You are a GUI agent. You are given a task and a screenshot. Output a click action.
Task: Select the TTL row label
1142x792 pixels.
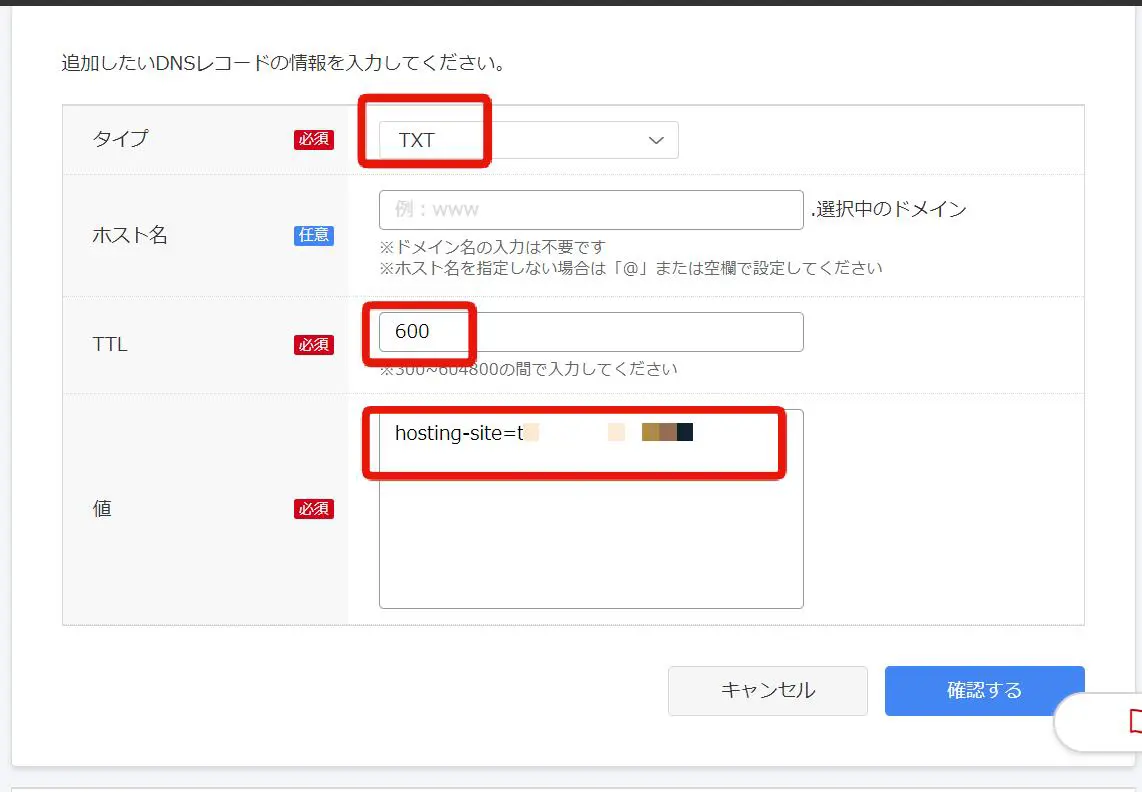click(110, 345)
